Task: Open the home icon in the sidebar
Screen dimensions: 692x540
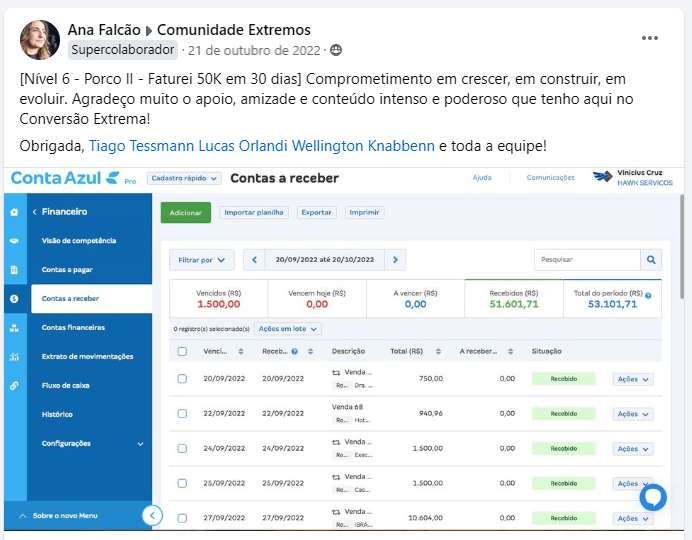Action: 14,212
